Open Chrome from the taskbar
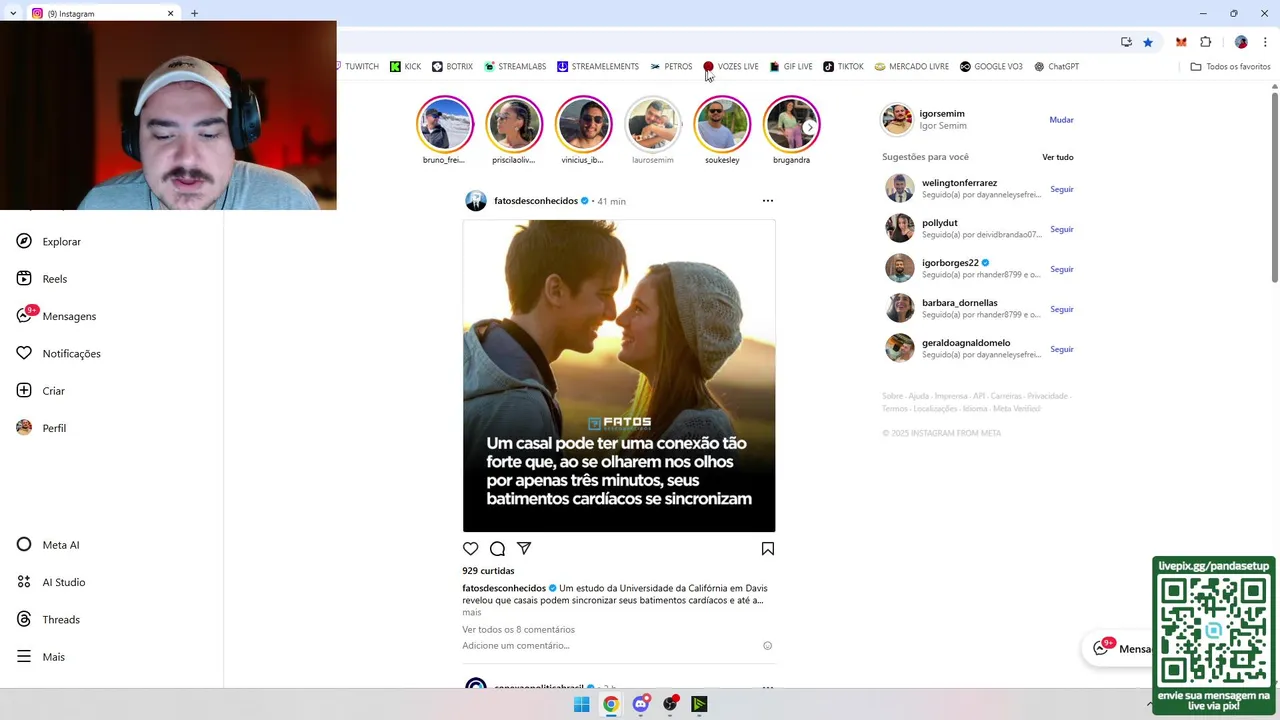Screen dimensions: 1280x720 click(611, 704)
